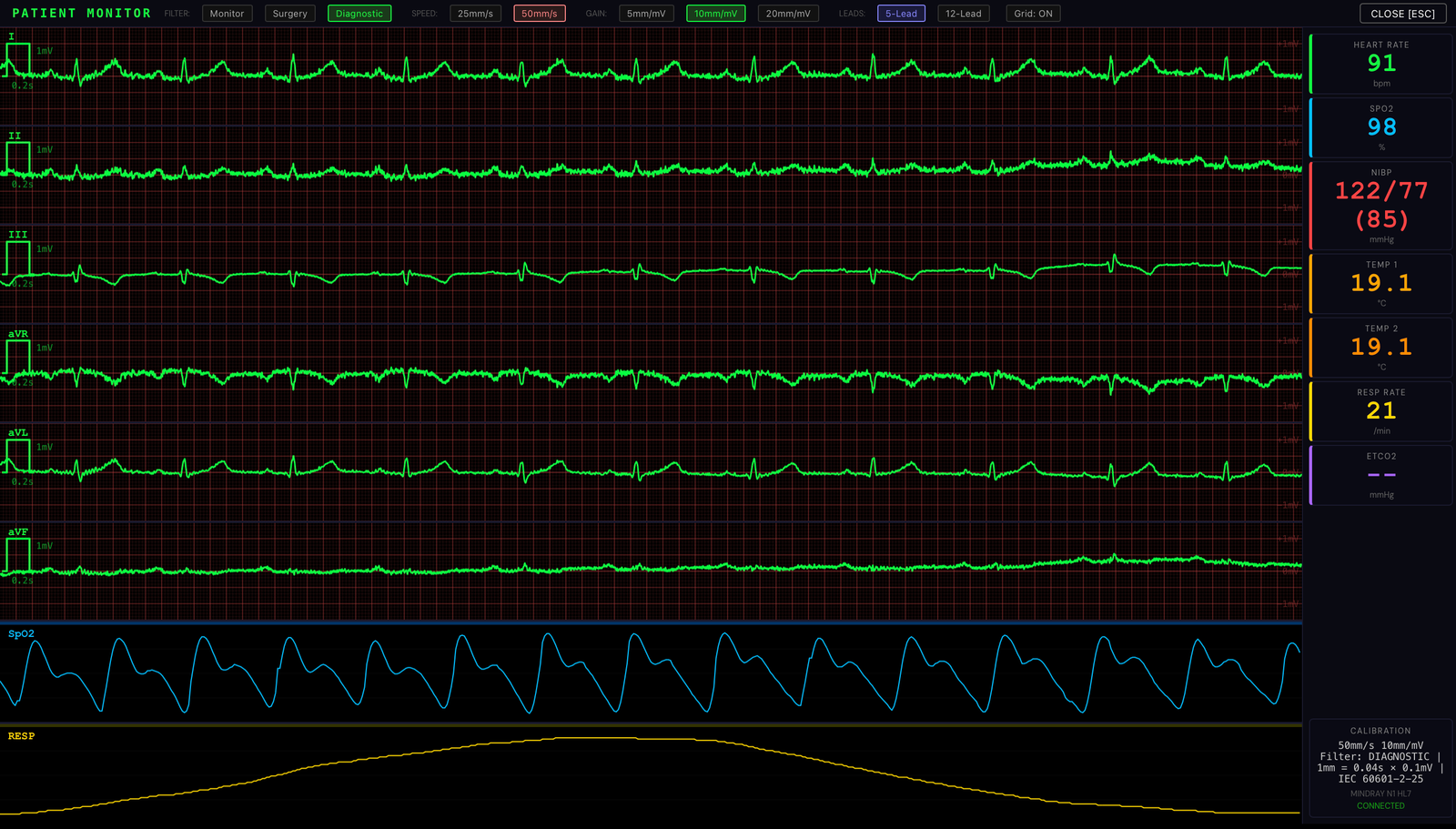Viewport: 1456px width, 829px height.
Task: Click the aVL calibration pulse
Action: click(x=18, y=456)
